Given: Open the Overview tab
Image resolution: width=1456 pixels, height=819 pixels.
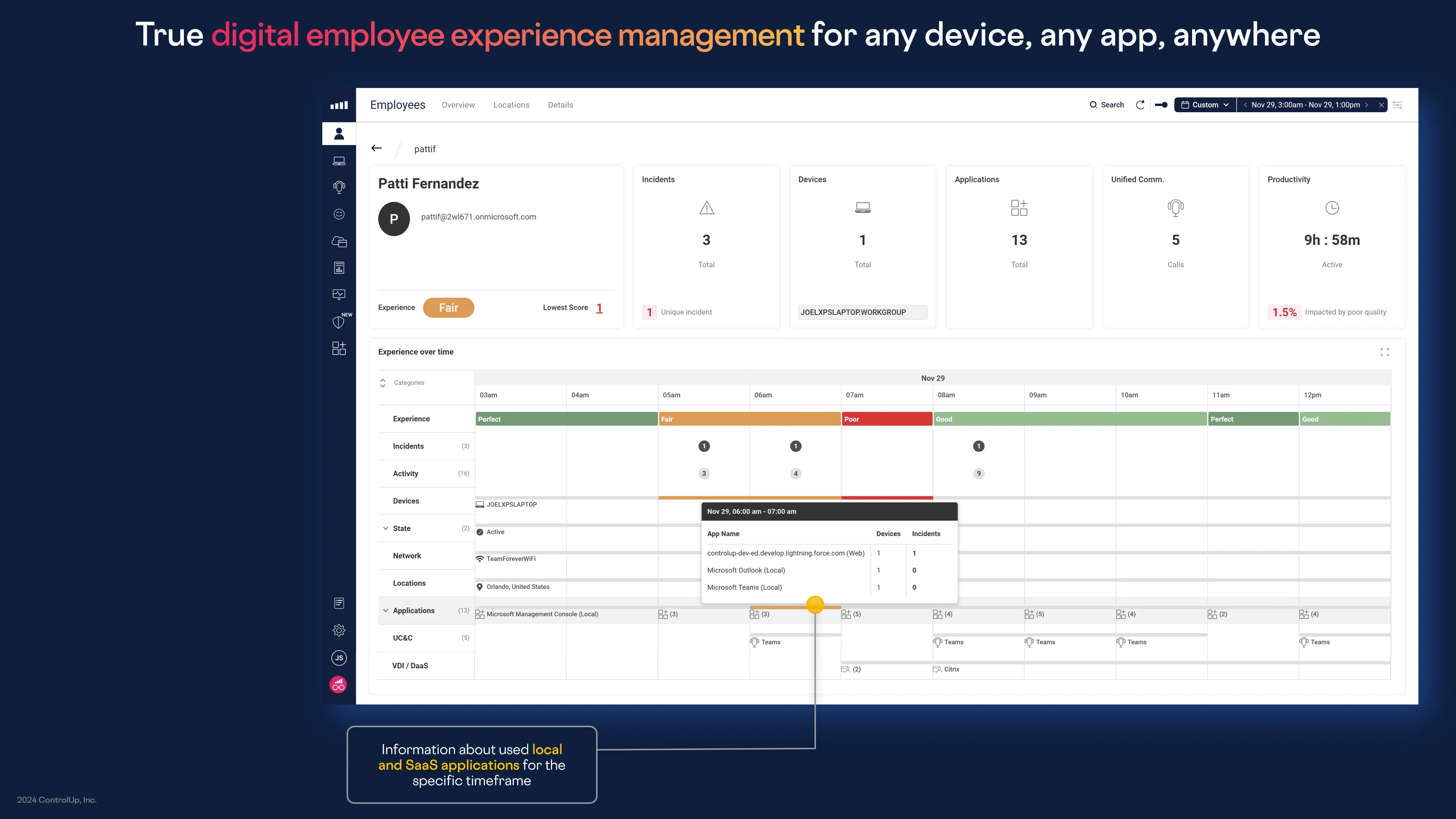Looking at the screenshot, I should 458,105.
